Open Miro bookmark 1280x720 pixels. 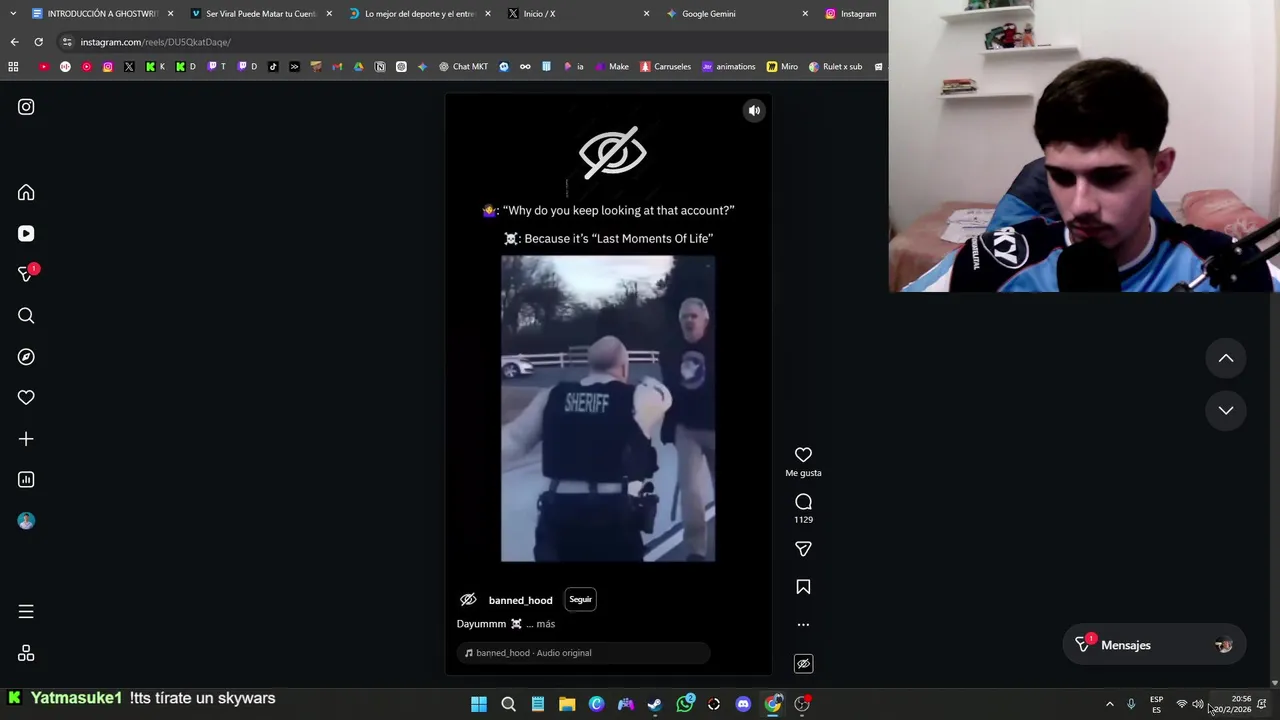(783, 67)
